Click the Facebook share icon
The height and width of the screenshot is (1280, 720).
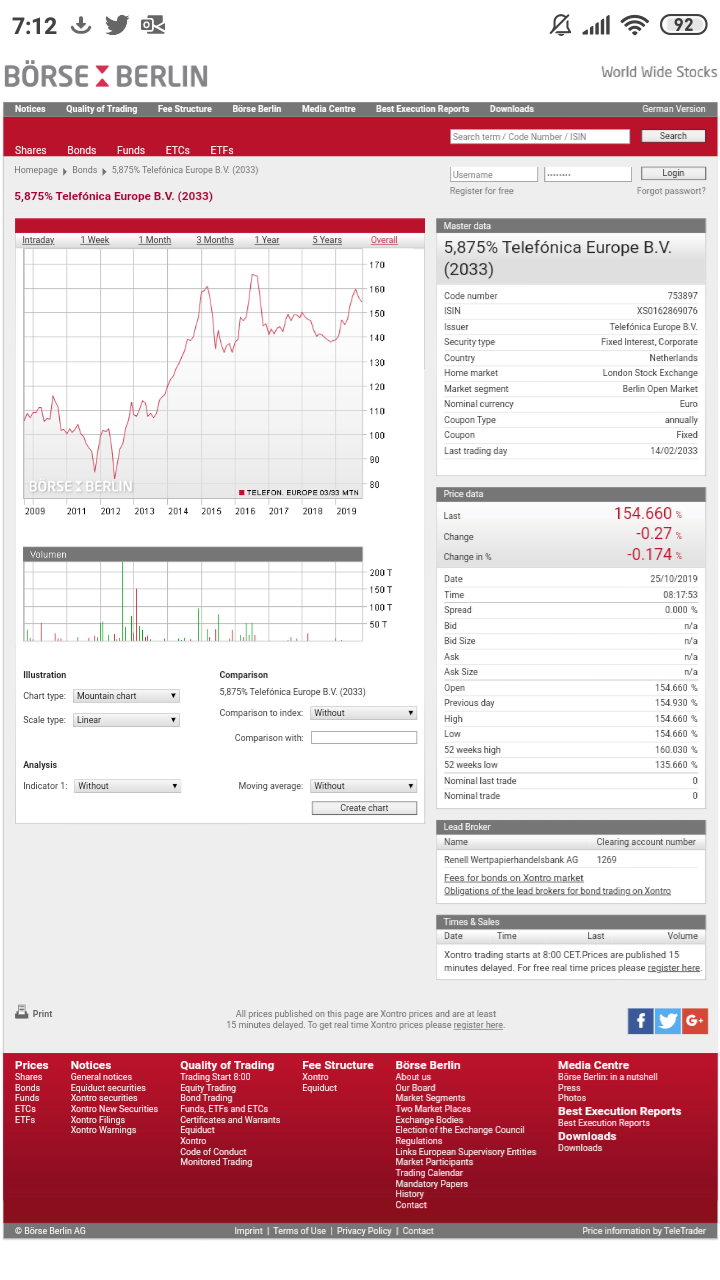(x=640, y=1021)
